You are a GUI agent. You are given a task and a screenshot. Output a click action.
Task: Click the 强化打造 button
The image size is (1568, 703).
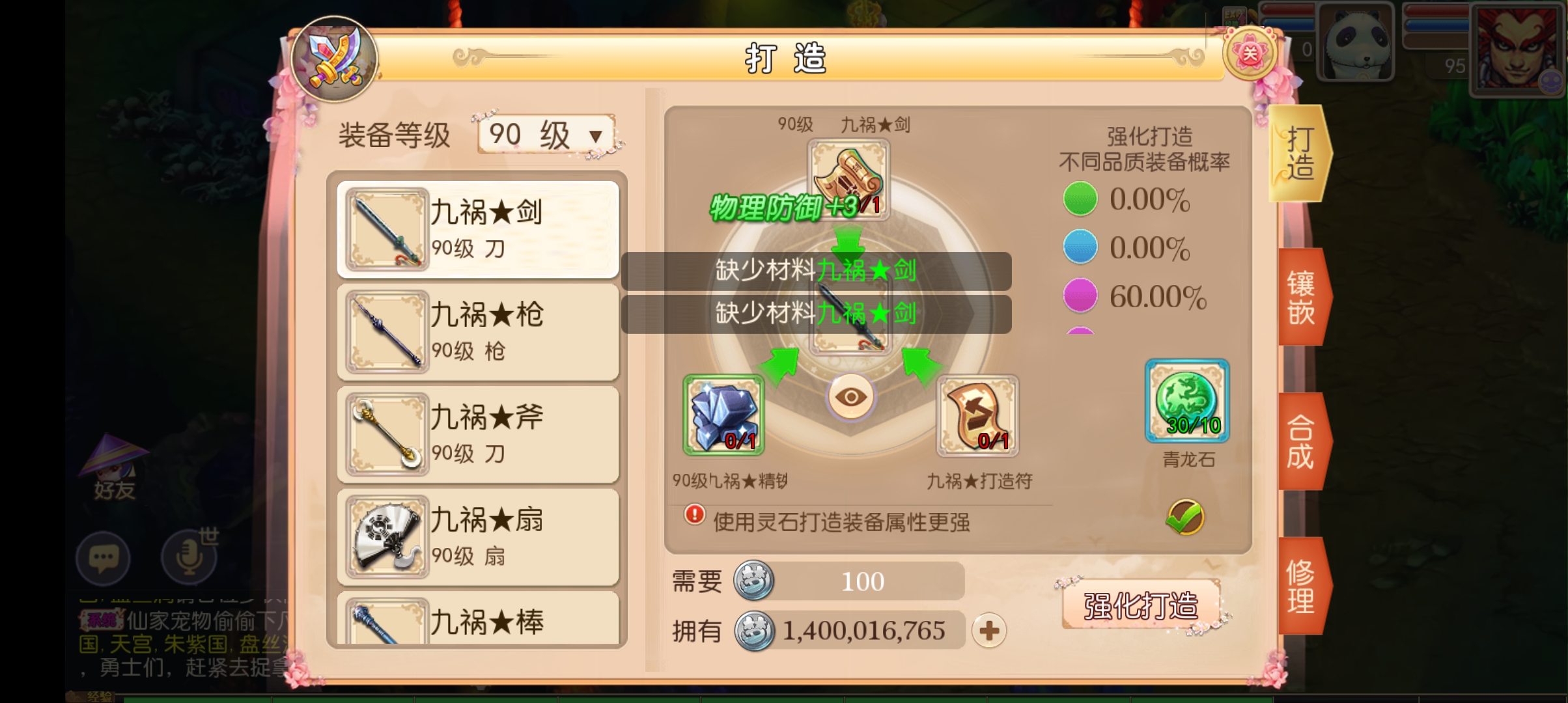(1141, 605)
